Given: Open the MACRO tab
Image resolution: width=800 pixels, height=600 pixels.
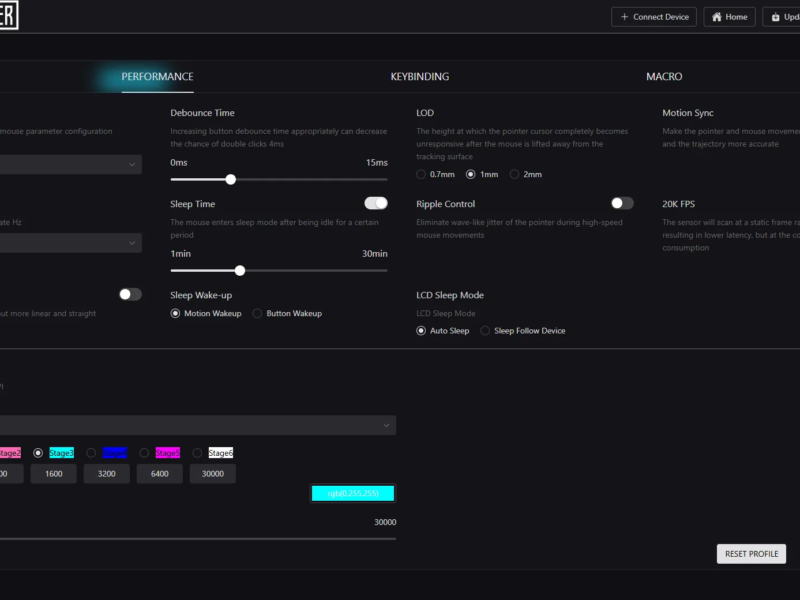Looking at the screenshot, I should tap(664, 77).
